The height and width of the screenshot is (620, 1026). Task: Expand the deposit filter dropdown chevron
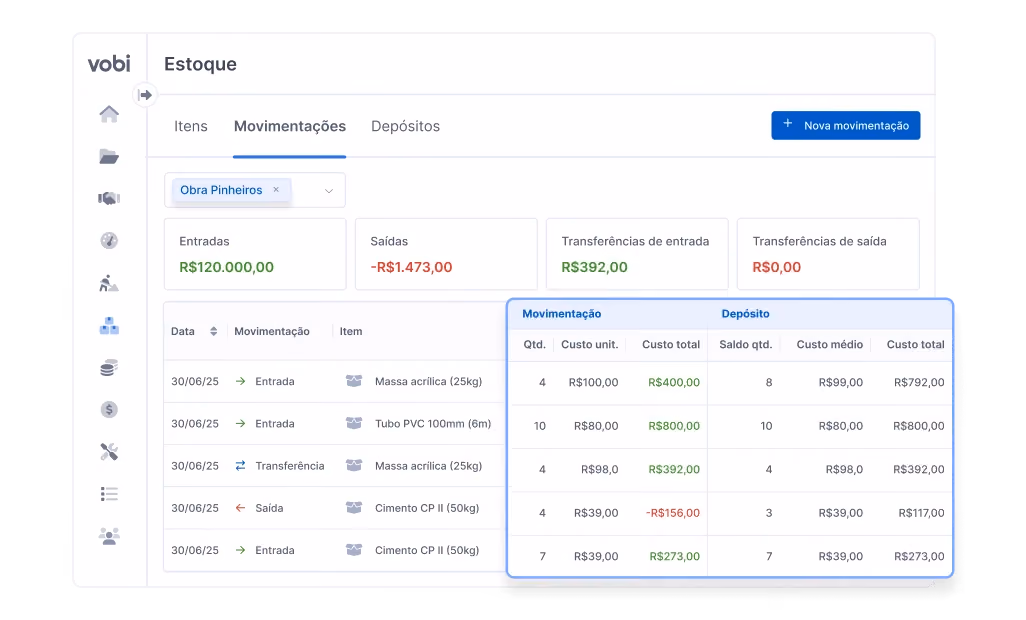[x=329, y=191]
